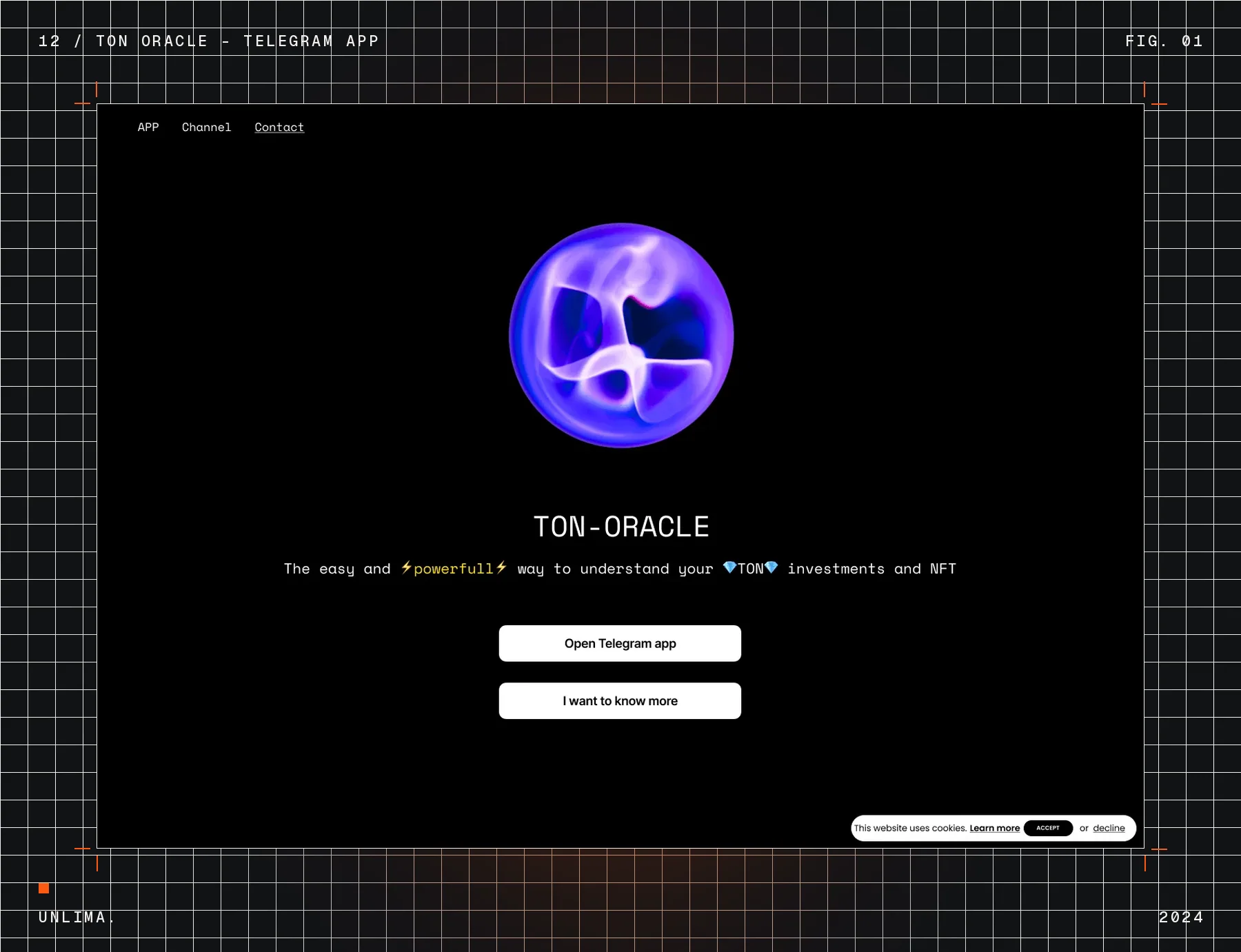Go to the Channel nav link
The width and height of the screenshot is (1241, 952).
tap(207, 128)
